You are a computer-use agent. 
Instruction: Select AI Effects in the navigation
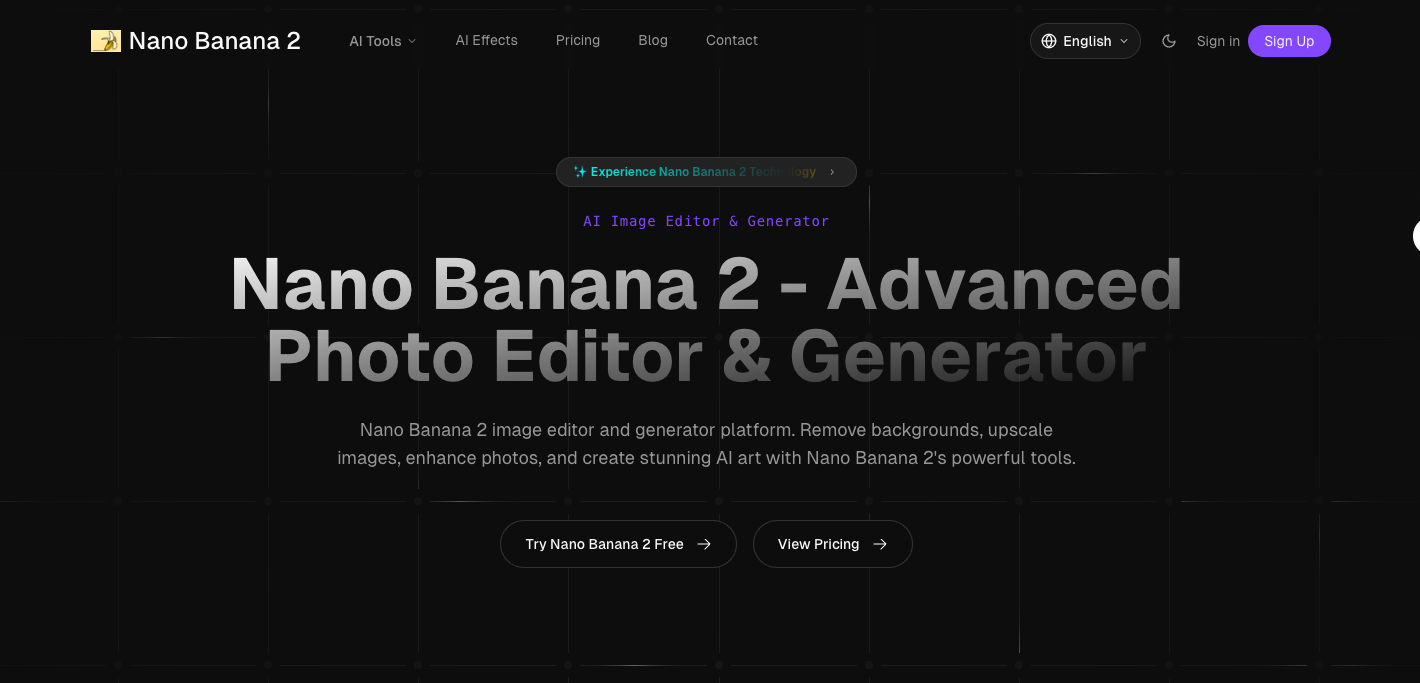coord(486,41)
